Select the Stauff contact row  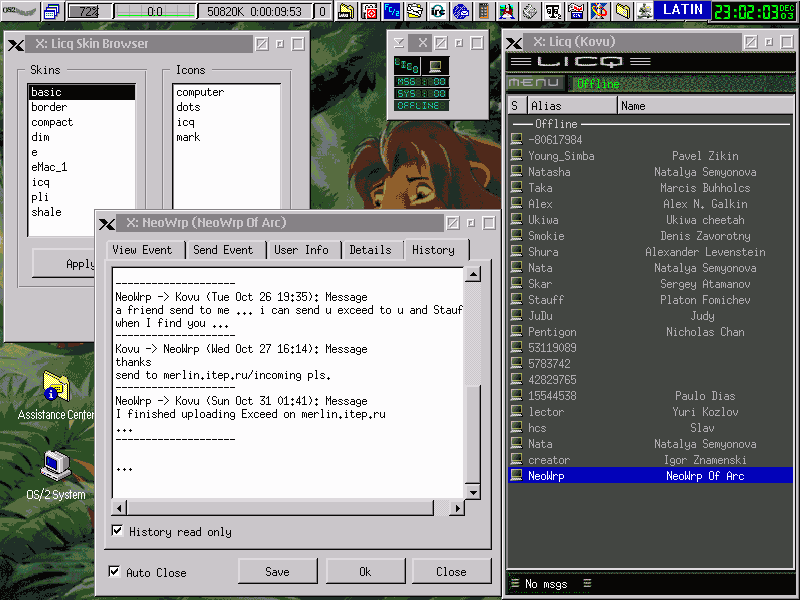coord(651,299)
